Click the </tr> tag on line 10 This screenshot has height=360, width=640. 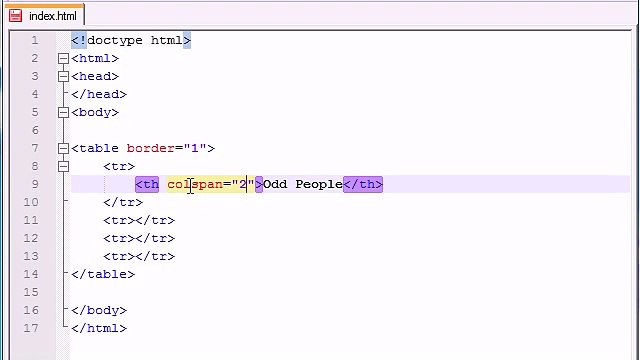[x=123, y=202]
